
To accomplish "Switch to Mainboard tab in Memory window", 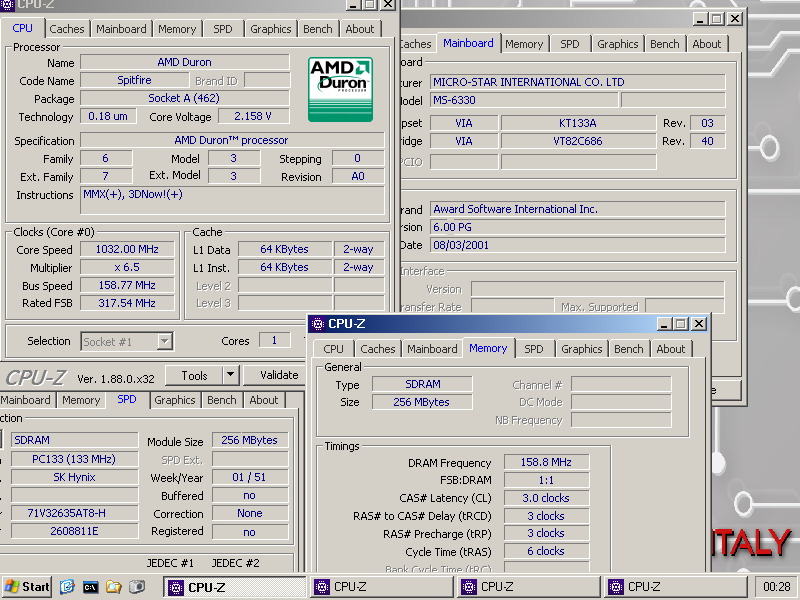I will [x=432, y=349].
